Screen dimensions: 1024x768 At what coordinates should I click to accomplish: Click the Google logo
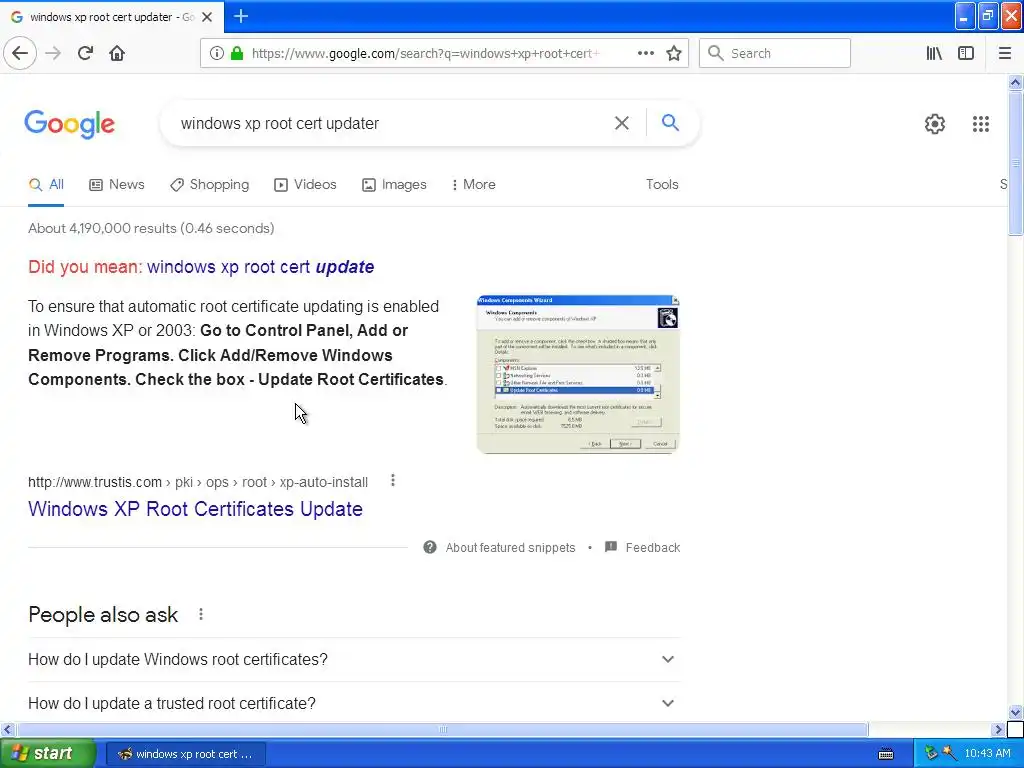[x=70, y=123]
